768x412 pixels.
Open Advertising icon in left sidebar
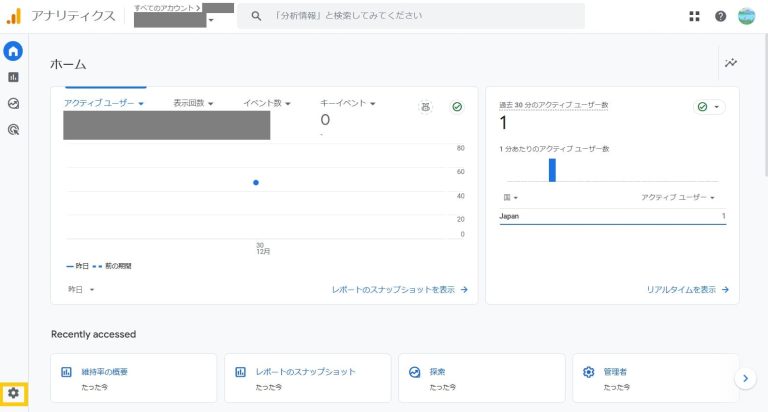click(13, 129)
